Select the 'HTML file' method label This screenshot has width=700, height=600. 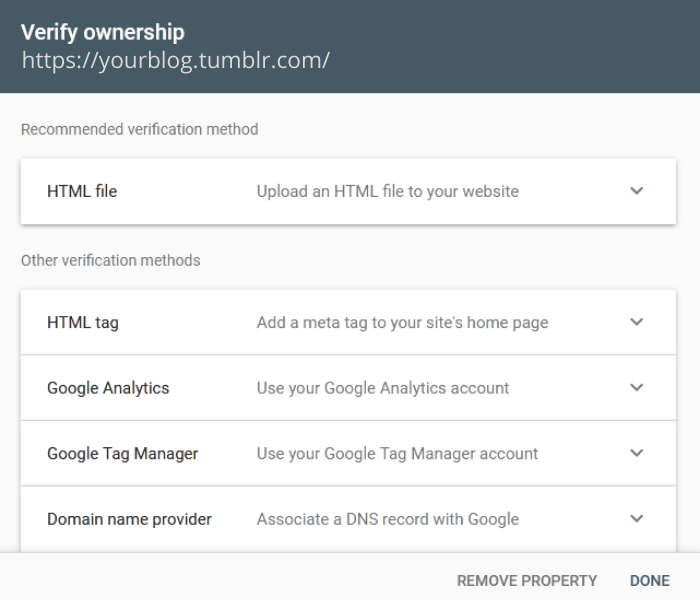coord(82,191)
